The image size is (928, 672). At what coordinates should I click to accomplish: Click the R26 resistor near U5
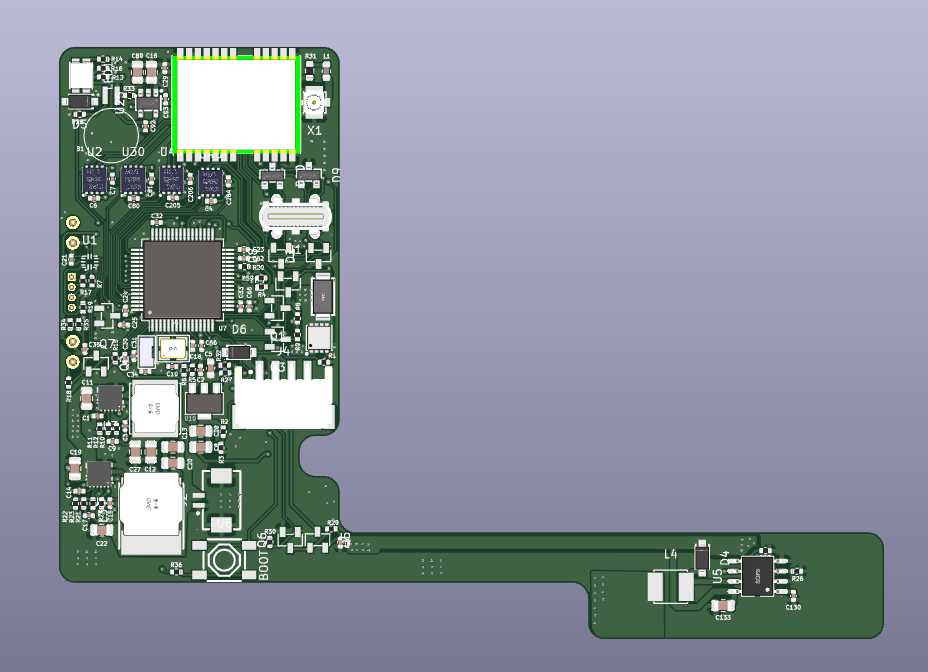pos(795,570)
